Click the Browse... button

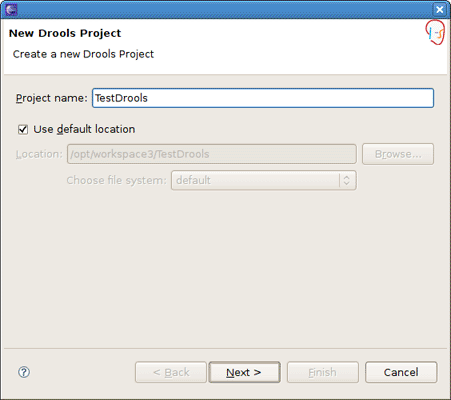[x=398, y=154]
